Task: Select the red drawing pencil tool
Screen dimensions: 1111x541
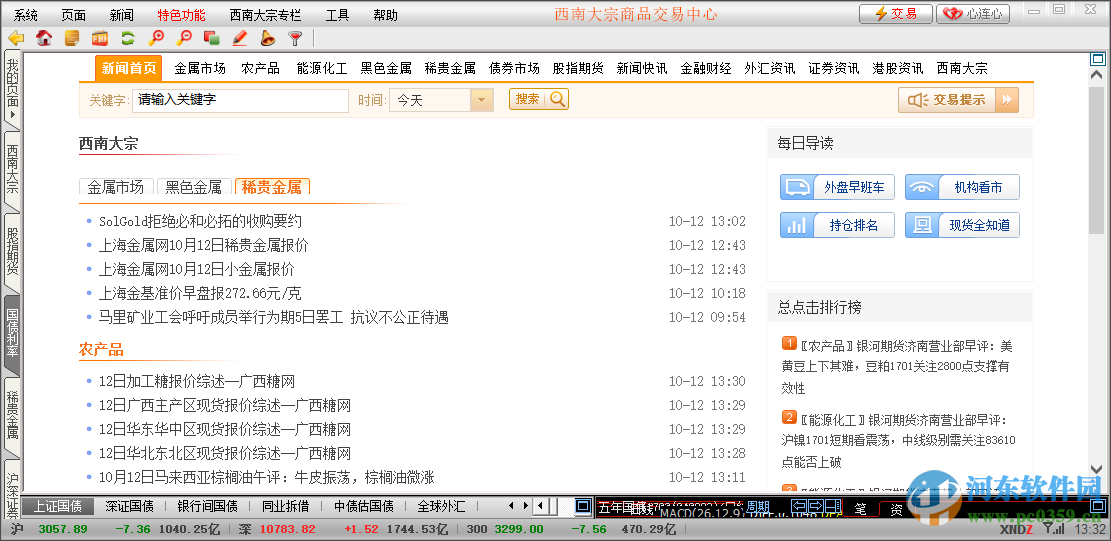Action: [239, 38]
